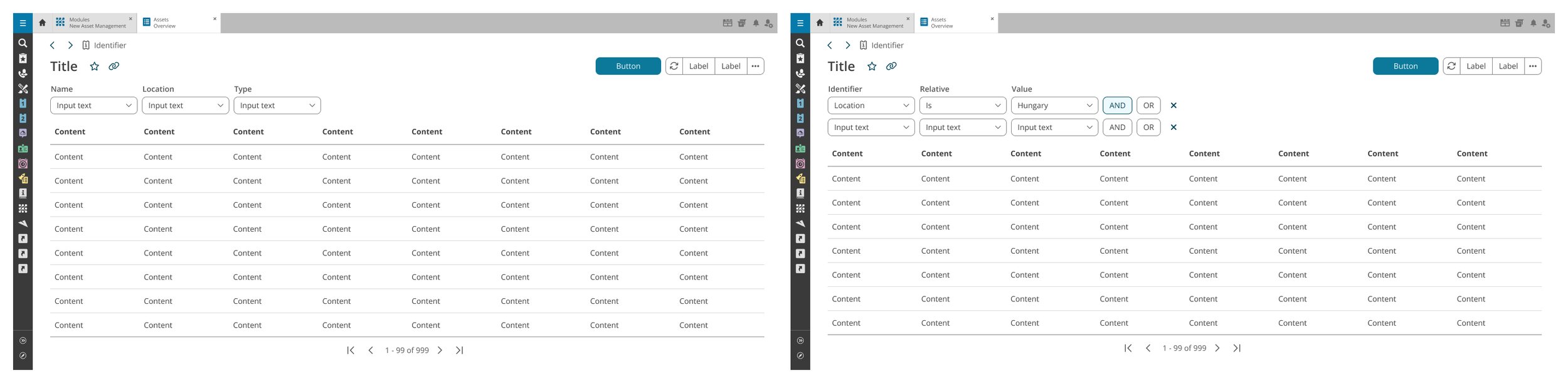Image resolution: width=1568 pixels, height=383 pixels.
Task: Open the blue clipboard numbered 2 in the left sidebar
Action: coord(23,118)
